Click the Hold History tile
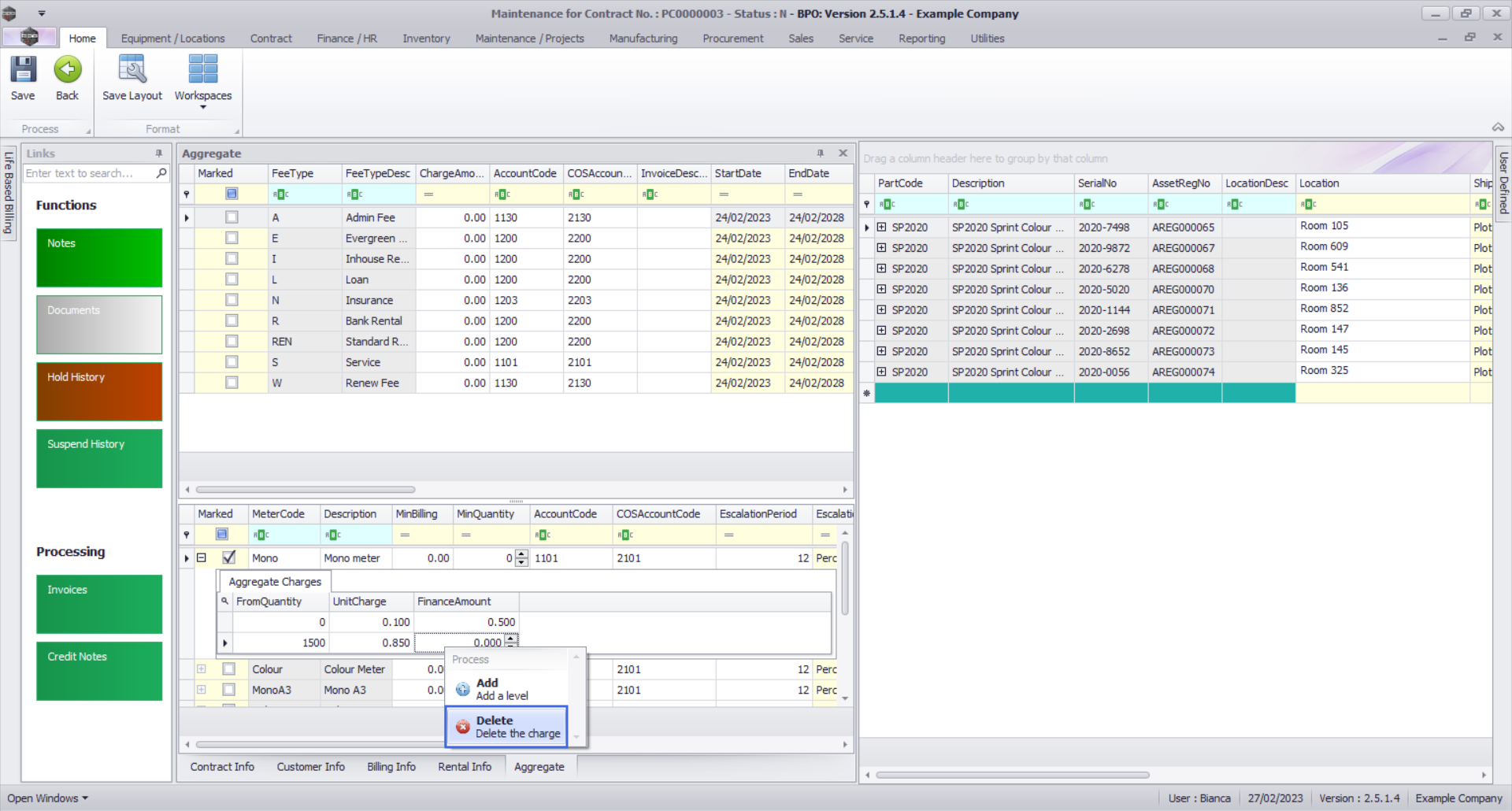Viewport: 1512px width, 811px height. (x=99, y=391)
